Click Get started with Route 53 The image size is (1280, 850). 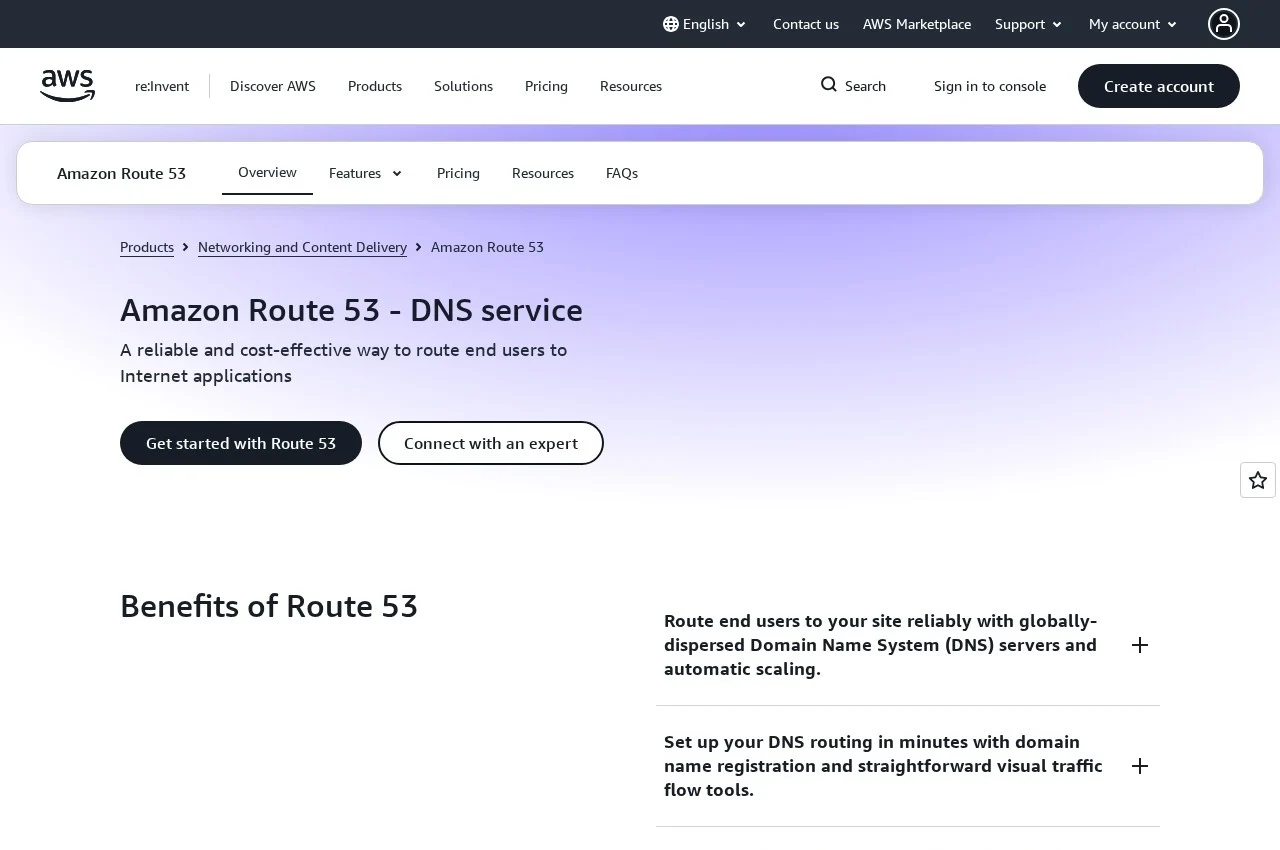[x=241, y=443]
